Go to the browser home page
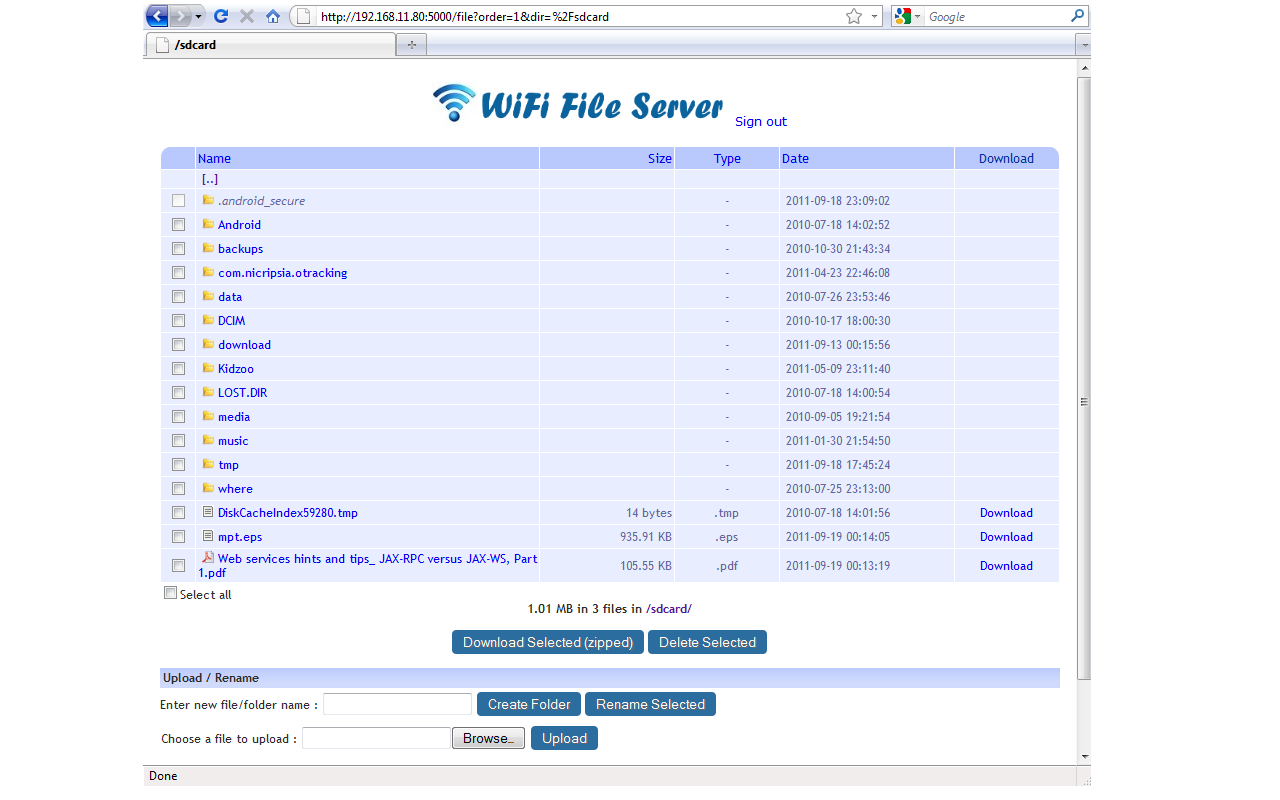The image size is (1280, 800). (x=273, y=16)
